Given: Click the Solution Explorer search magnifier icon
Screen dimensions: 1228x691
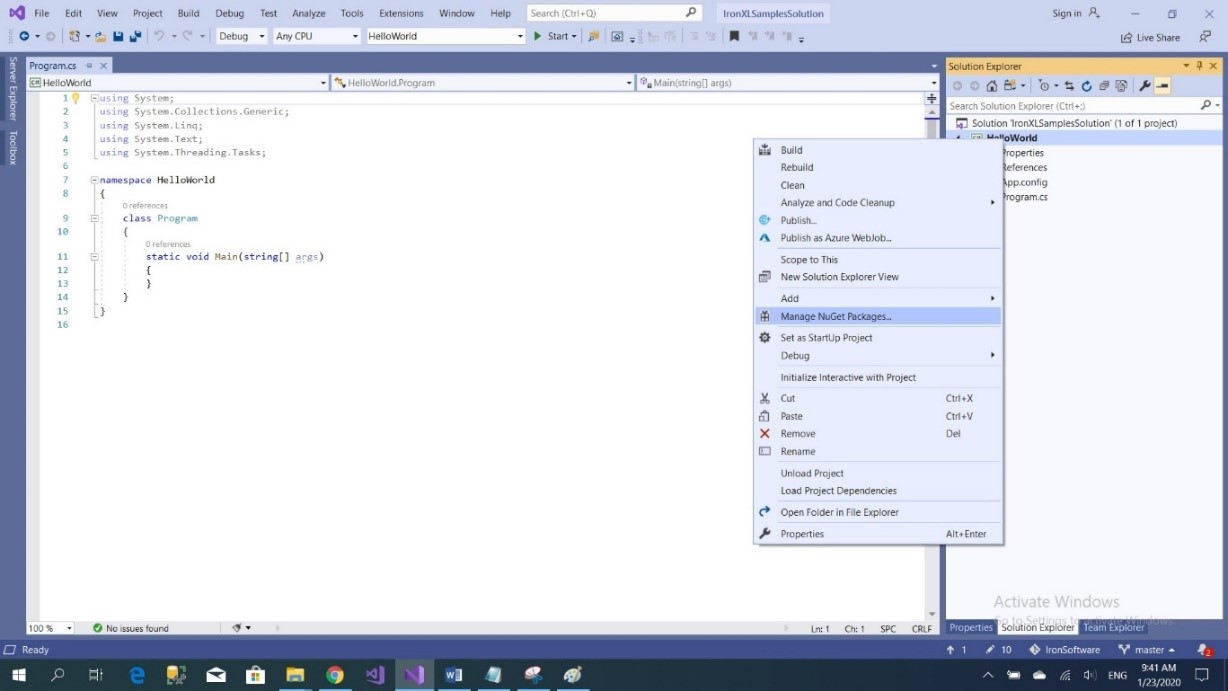Looking at the screenshot, I should click(x=1205, y=105).
